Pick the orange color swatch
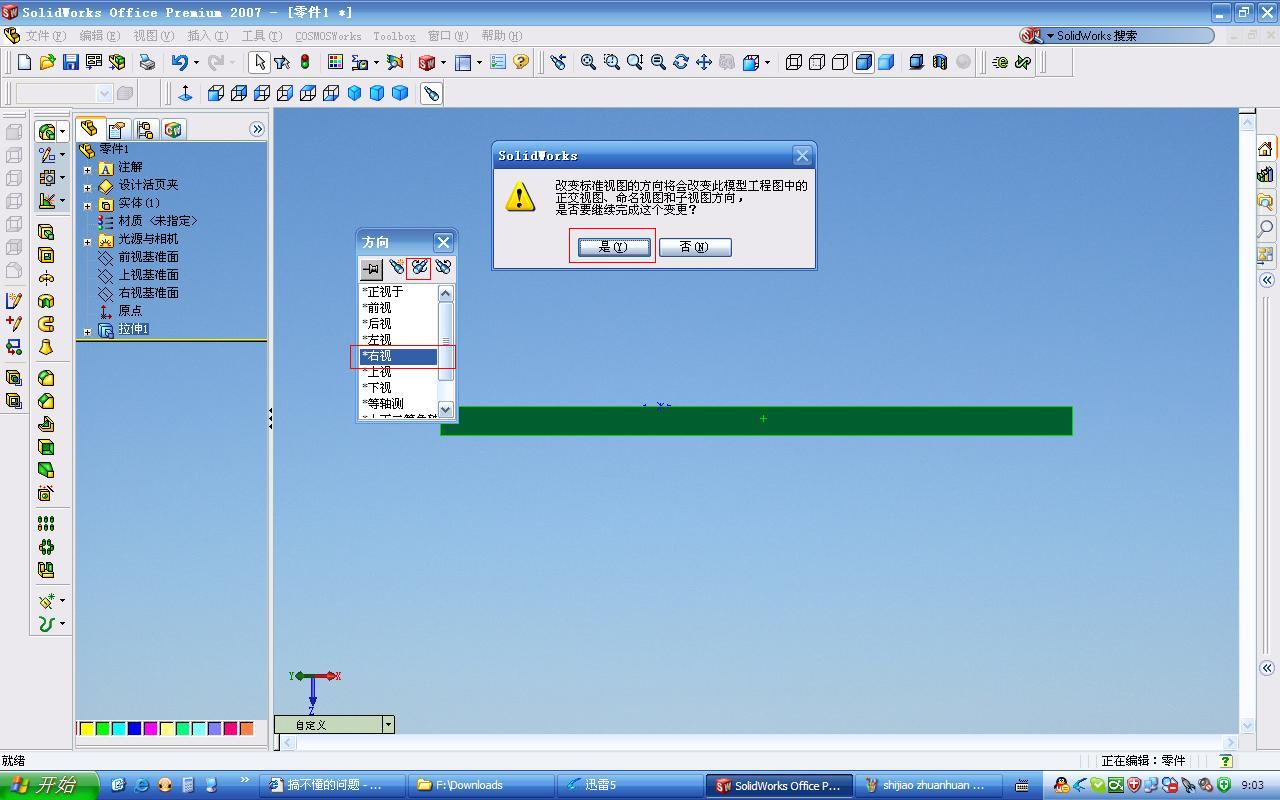The height and width of the screenshot is (800, 1280). (x=247, y=729)
